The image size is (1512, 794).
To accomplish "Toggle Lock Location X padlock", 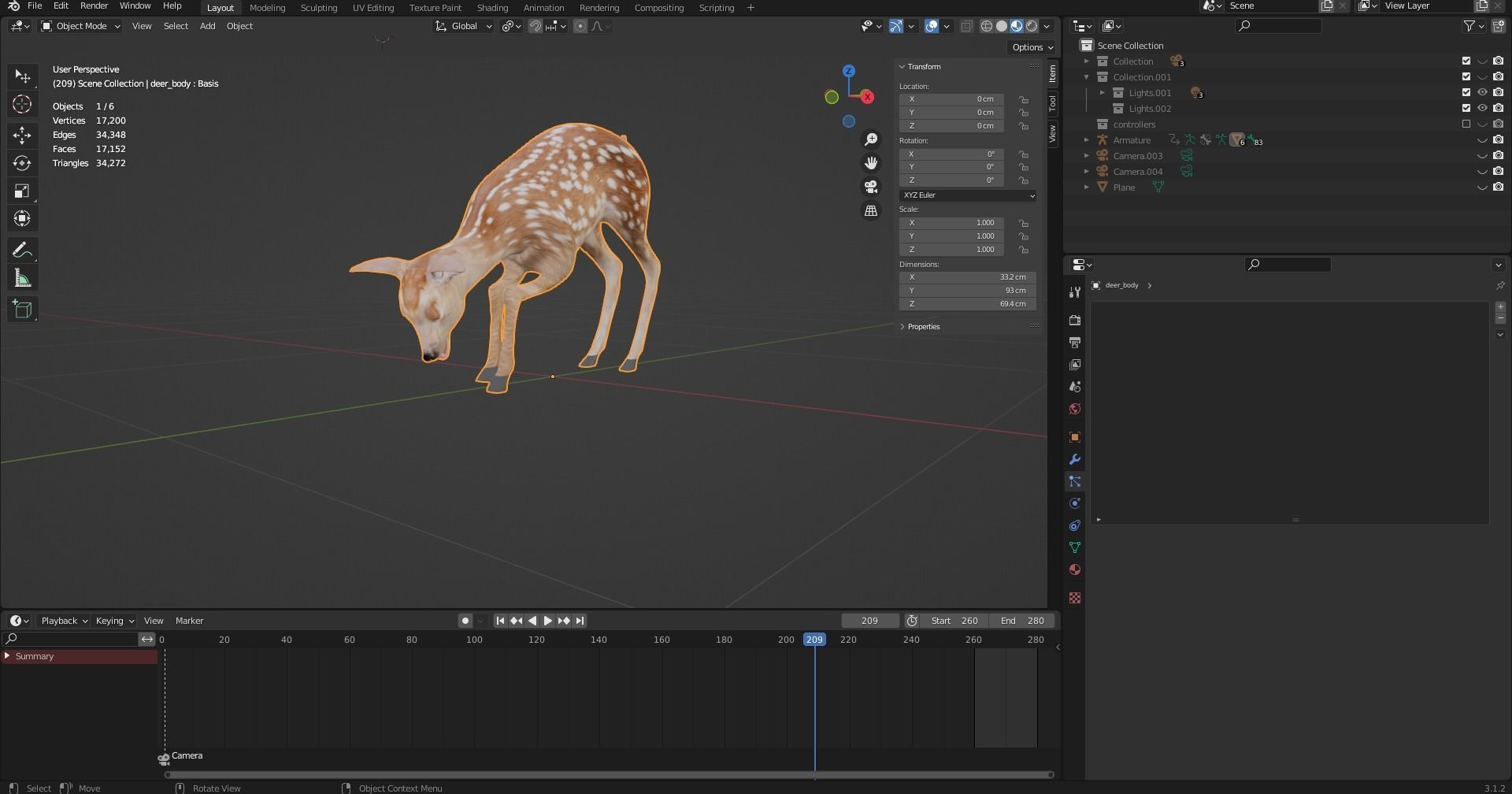I will [1023, 99].
